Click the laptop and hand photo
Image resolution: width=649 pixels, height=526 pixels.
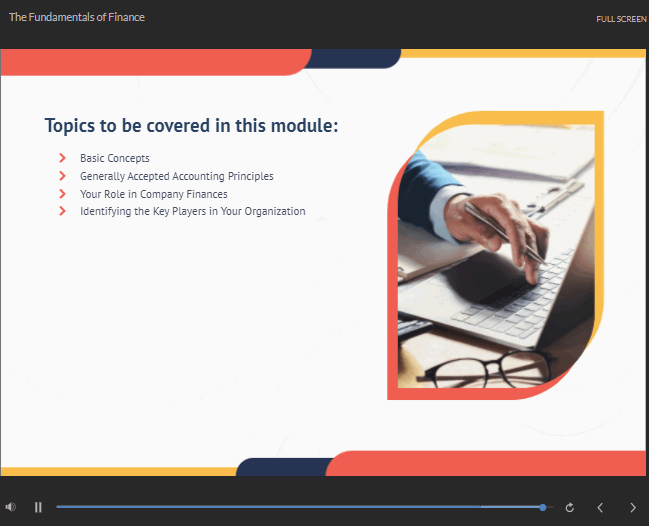coord(496,256)
